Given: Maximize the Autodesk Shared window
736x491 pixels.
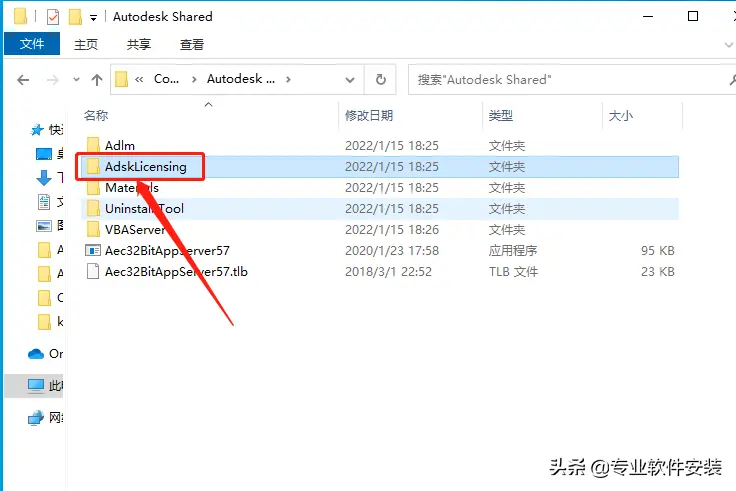Looking at the screenshot, I should point(693,16).
